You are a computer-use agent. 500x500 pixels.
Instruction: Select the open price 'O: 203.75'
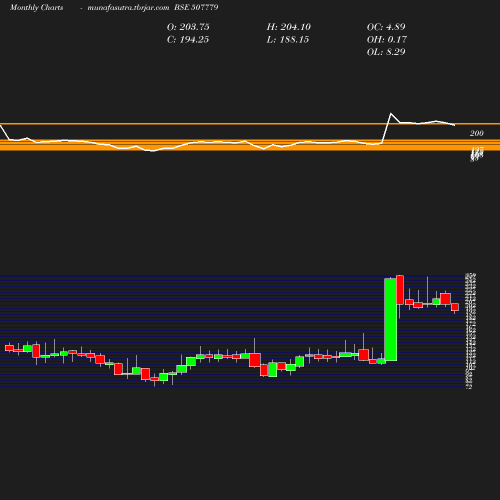[x=188, y=27]
